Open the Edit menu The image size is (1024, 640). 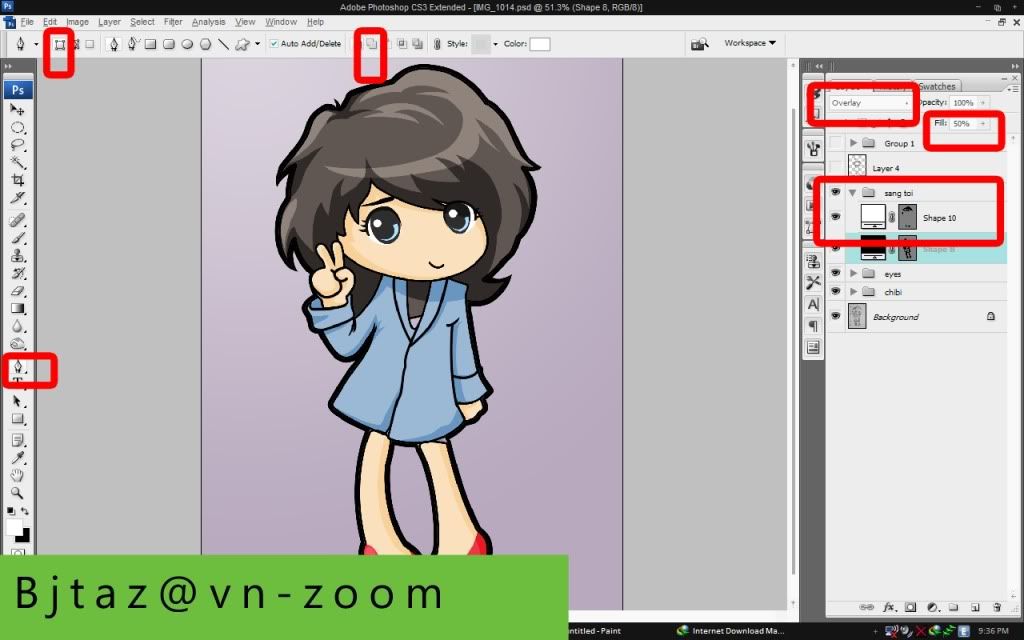[x=50, y=22]
